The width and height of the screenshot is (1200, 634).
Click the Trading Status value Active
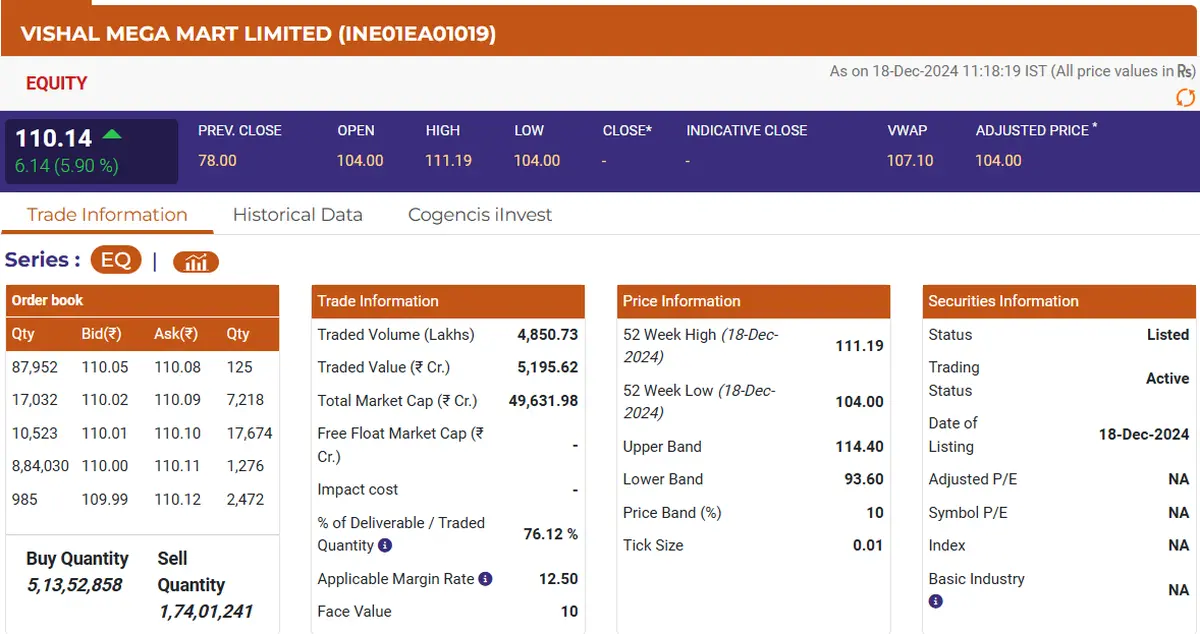[1167, 379]
